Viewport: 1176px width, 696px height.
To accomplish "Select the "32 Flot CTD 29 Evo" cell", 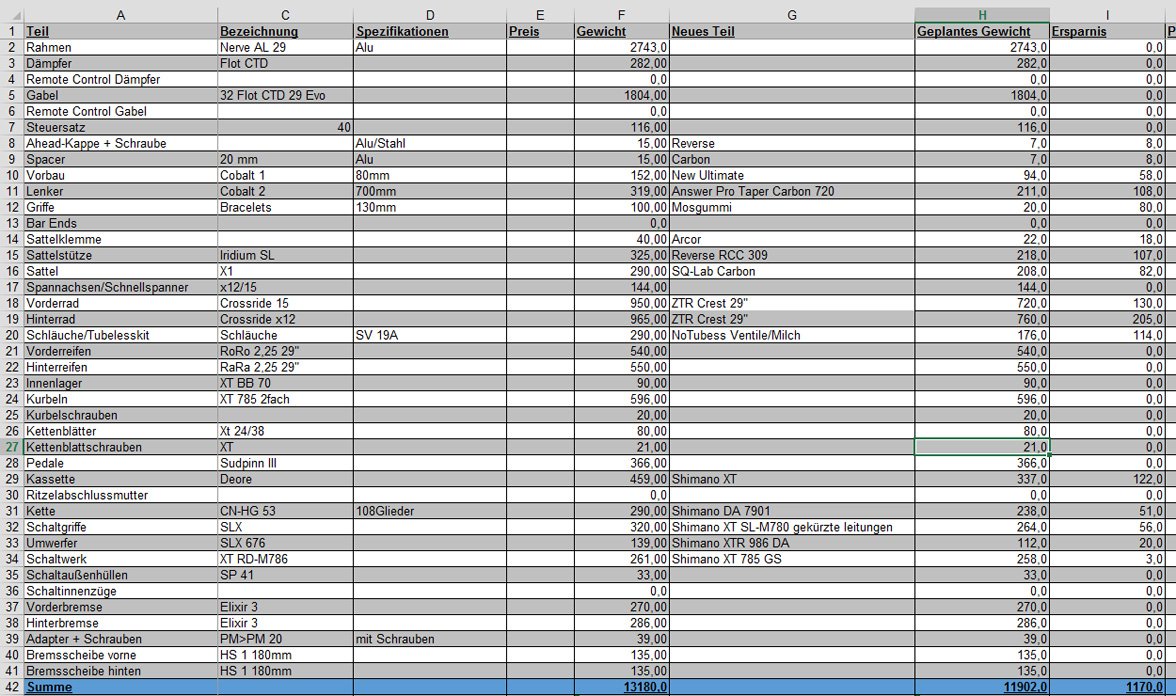I will point(285,95).
